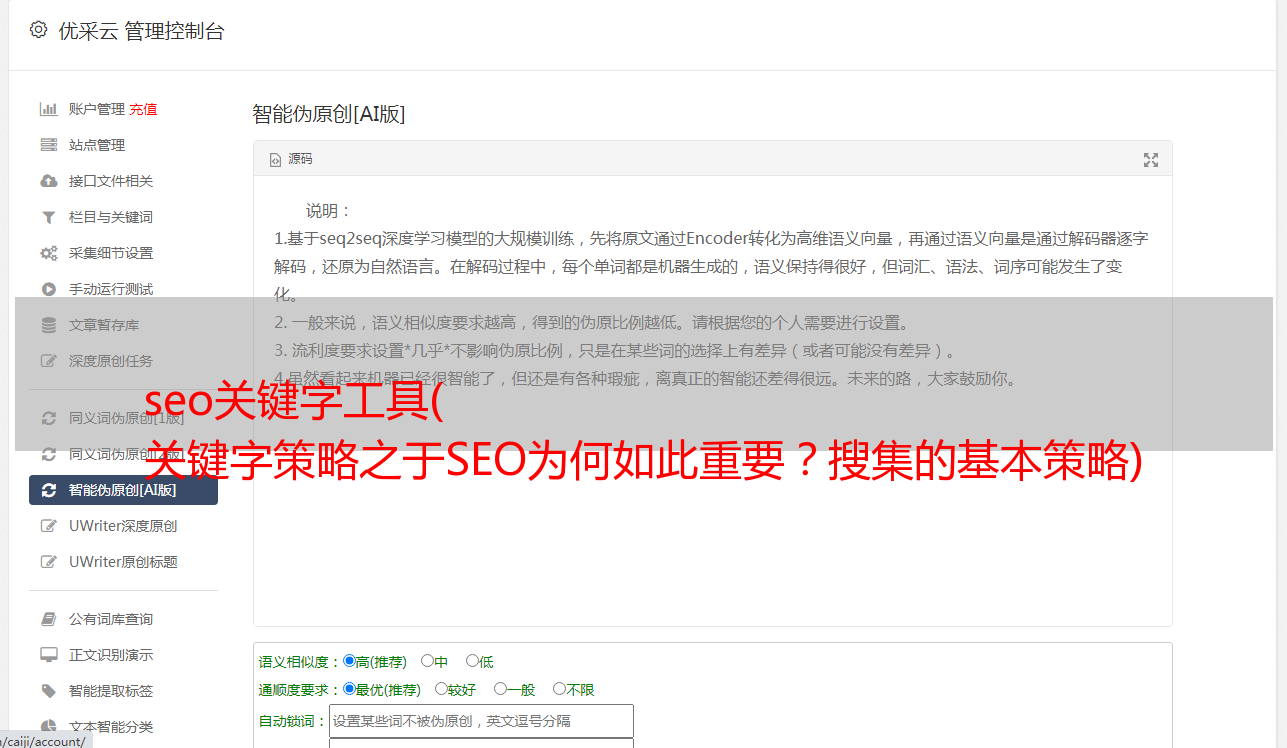
Task: Select 低 for 语义相似度
Action: coord(472,661)
